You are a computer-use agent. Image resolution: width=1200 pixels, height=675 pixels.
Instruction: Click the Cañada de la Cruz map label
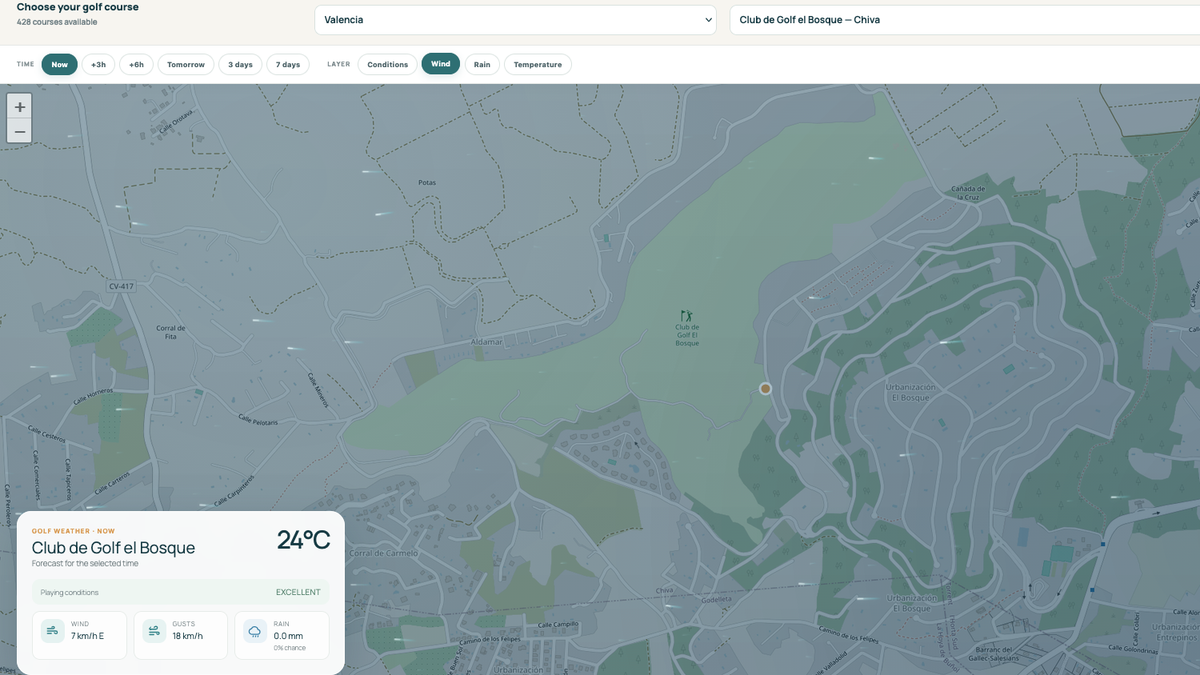pos(968,192)
